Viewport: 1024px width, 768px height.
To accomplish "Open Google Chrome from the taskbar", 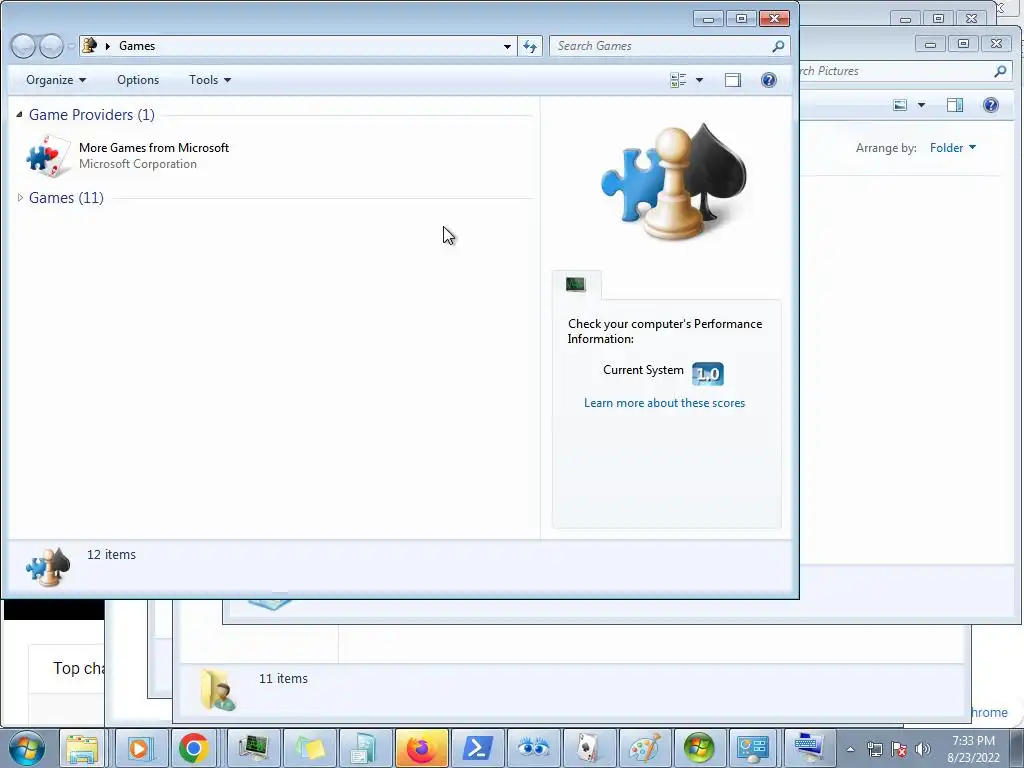I will 193,748.
